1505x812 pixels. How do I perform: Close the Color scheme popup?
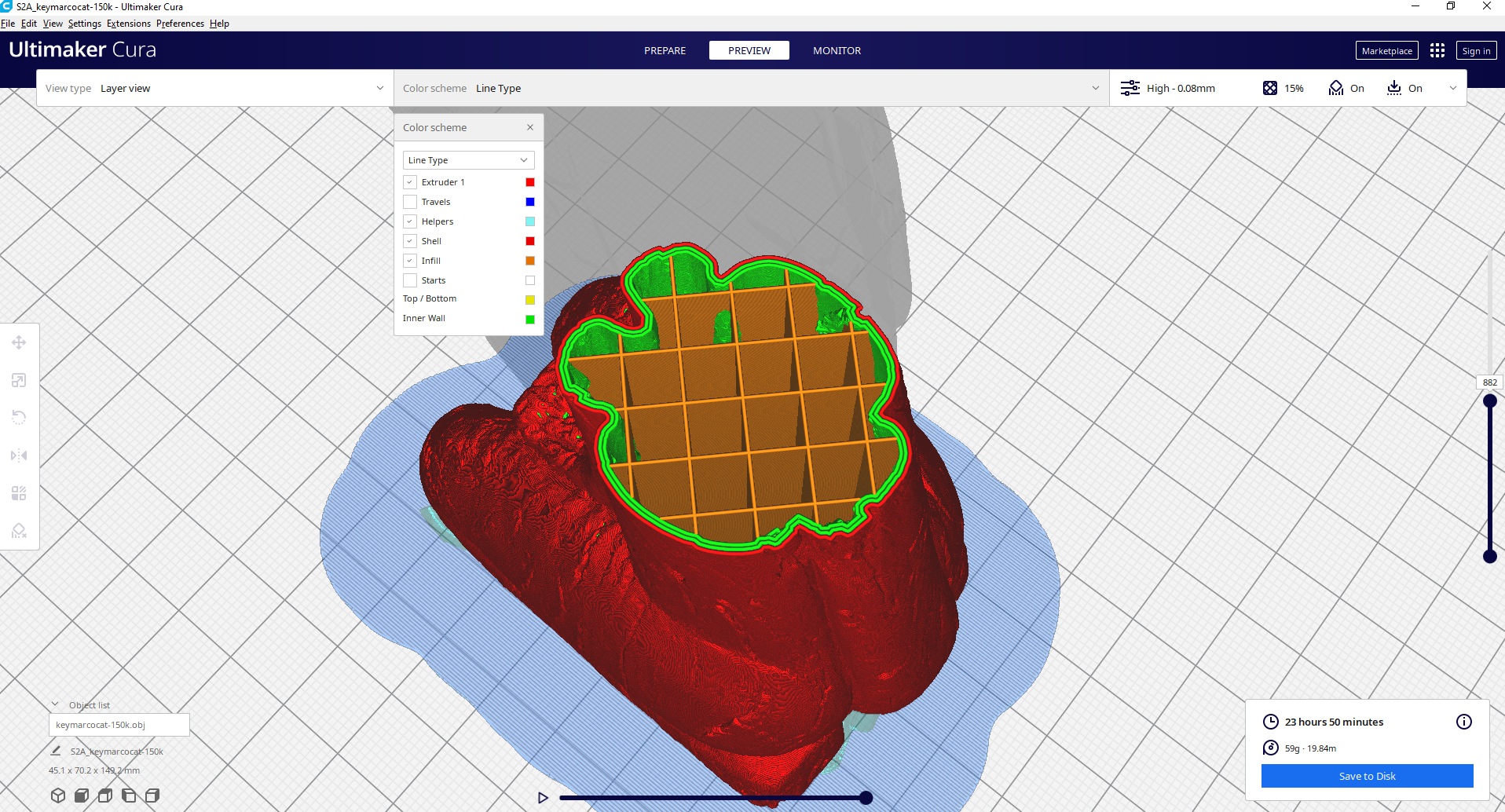[x=530, y=127]
